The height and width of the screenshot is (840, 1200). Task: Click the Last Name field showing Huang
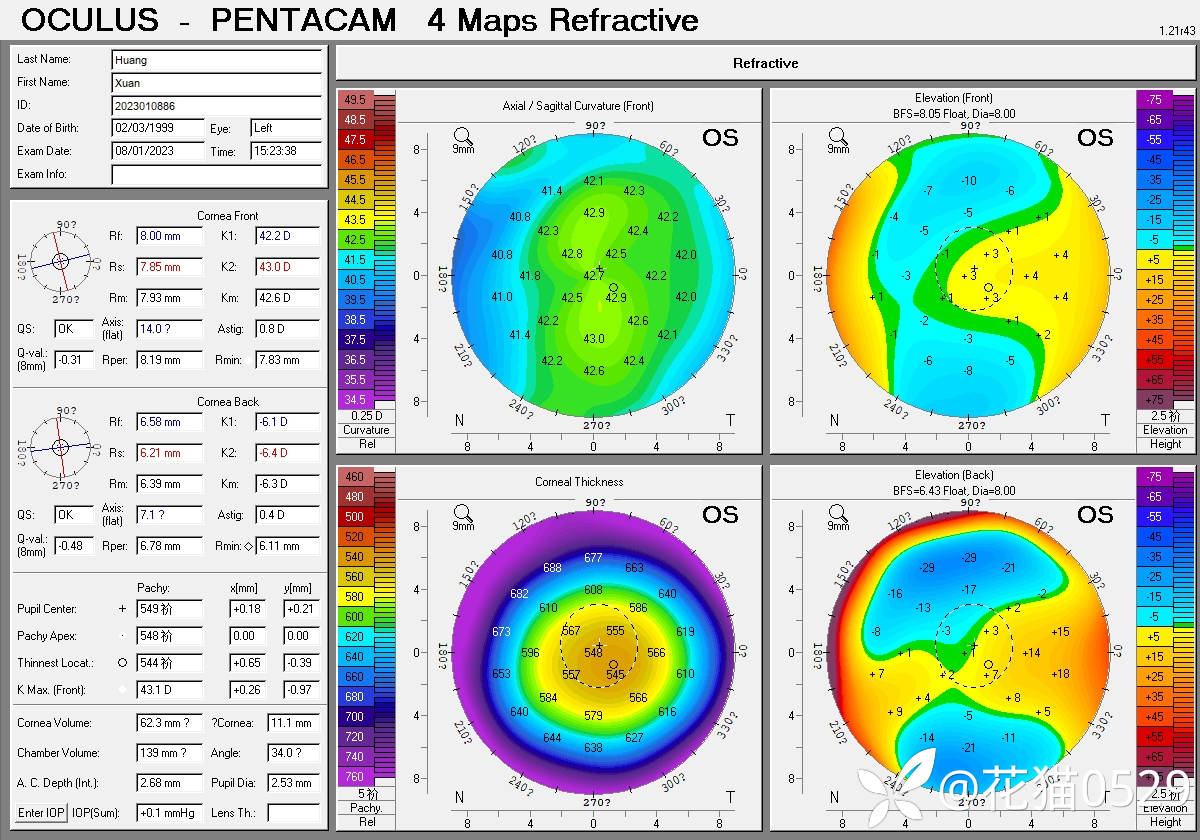tap(217, 60)
